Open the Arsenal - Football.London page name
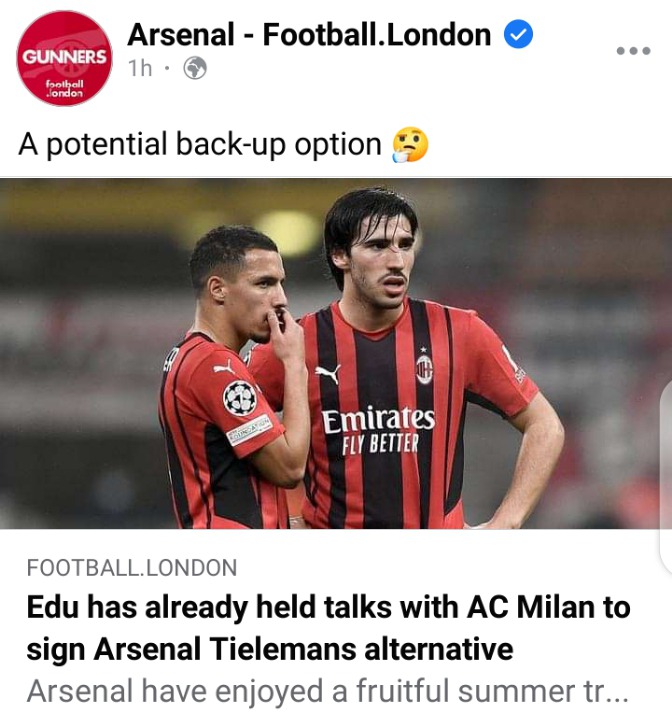 pyautogui.click(x=309, y=35)
